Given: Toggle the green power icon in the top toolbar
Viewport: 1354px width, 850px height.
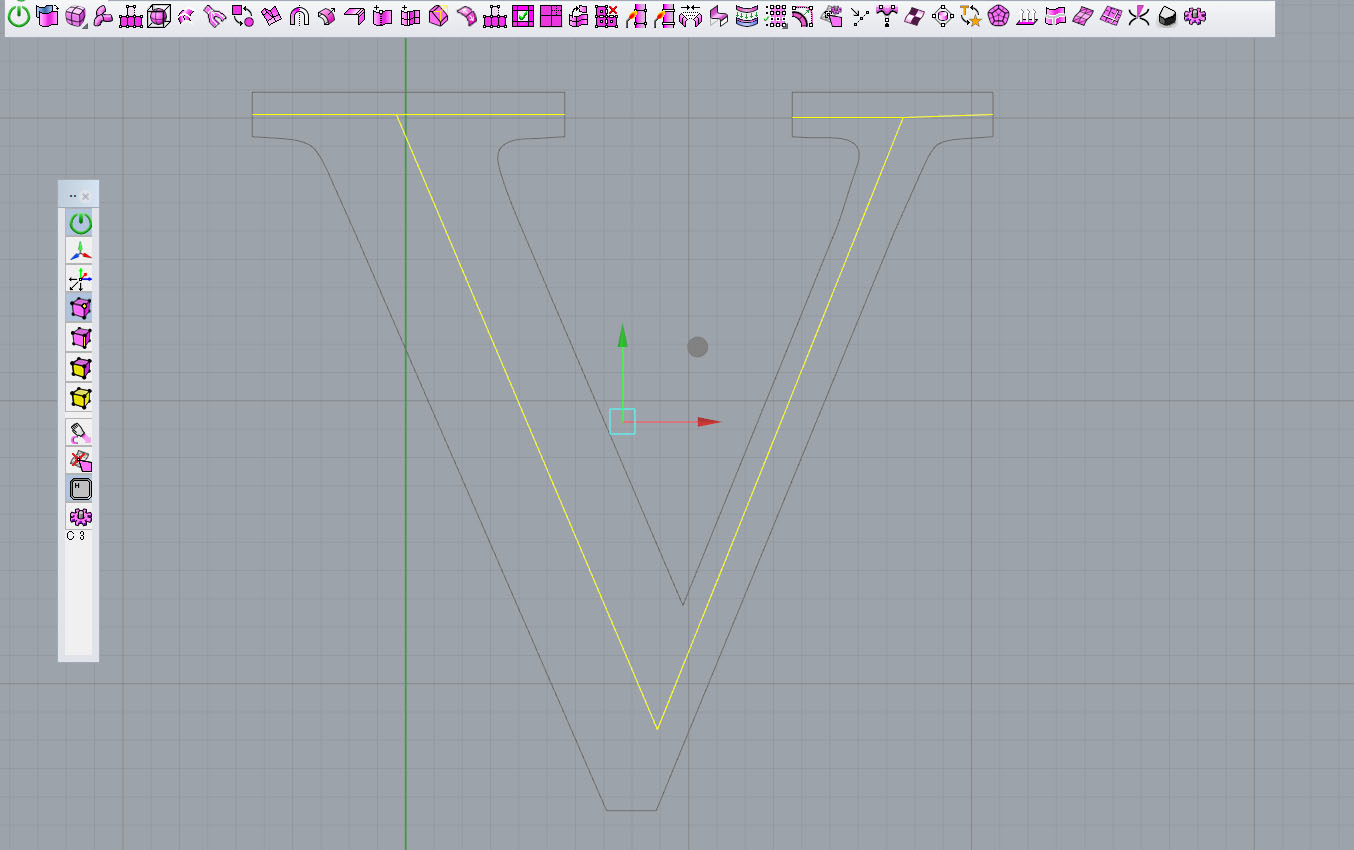Looking at the screenshot, I should click(x=19, y=16).
